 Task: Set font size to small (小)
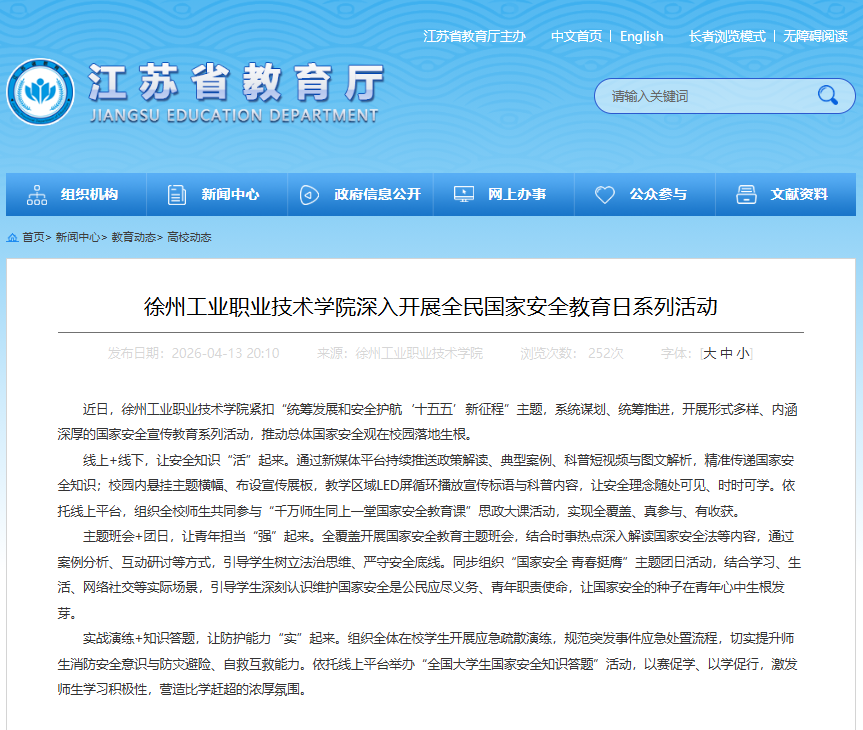(742, 353)
